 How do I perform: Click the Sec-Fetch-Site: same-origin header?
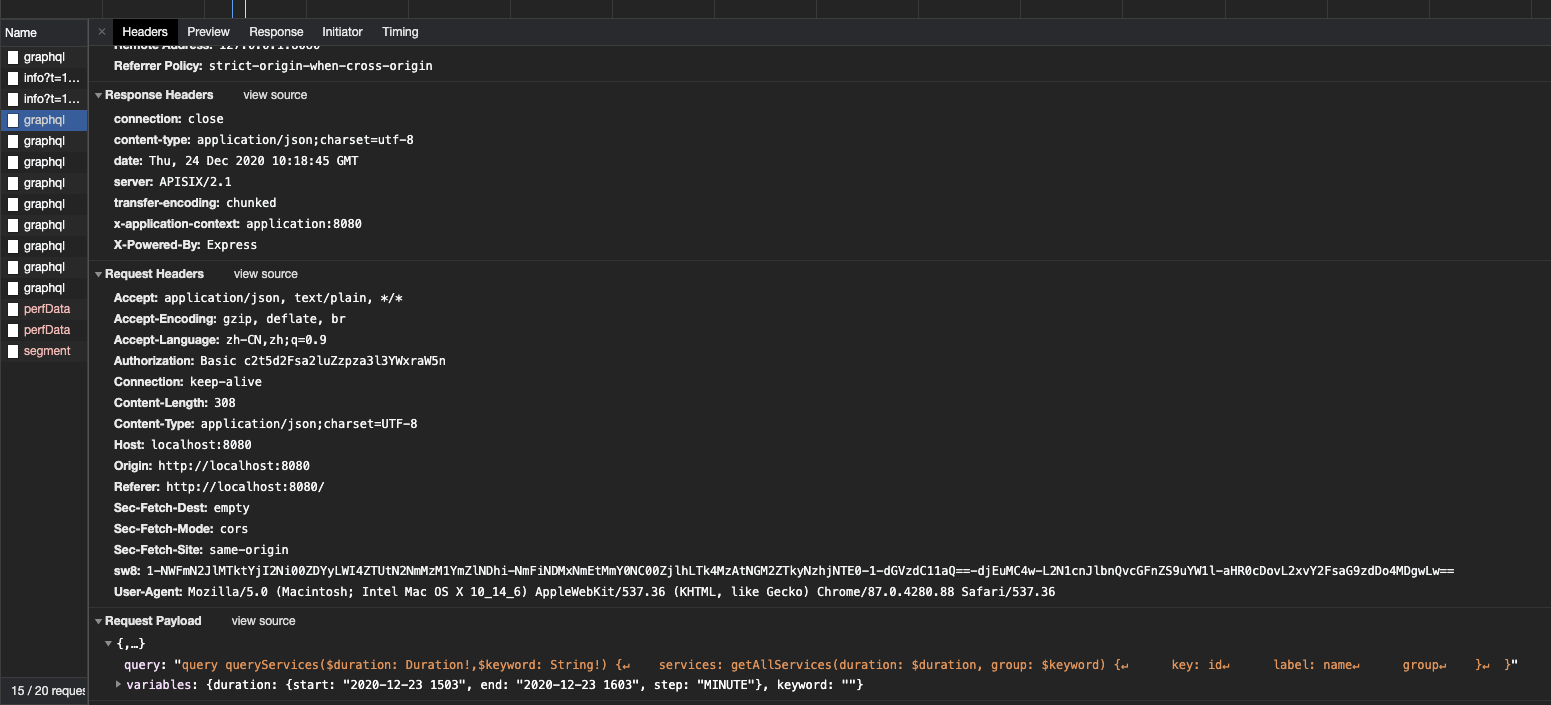click(201, 550)
